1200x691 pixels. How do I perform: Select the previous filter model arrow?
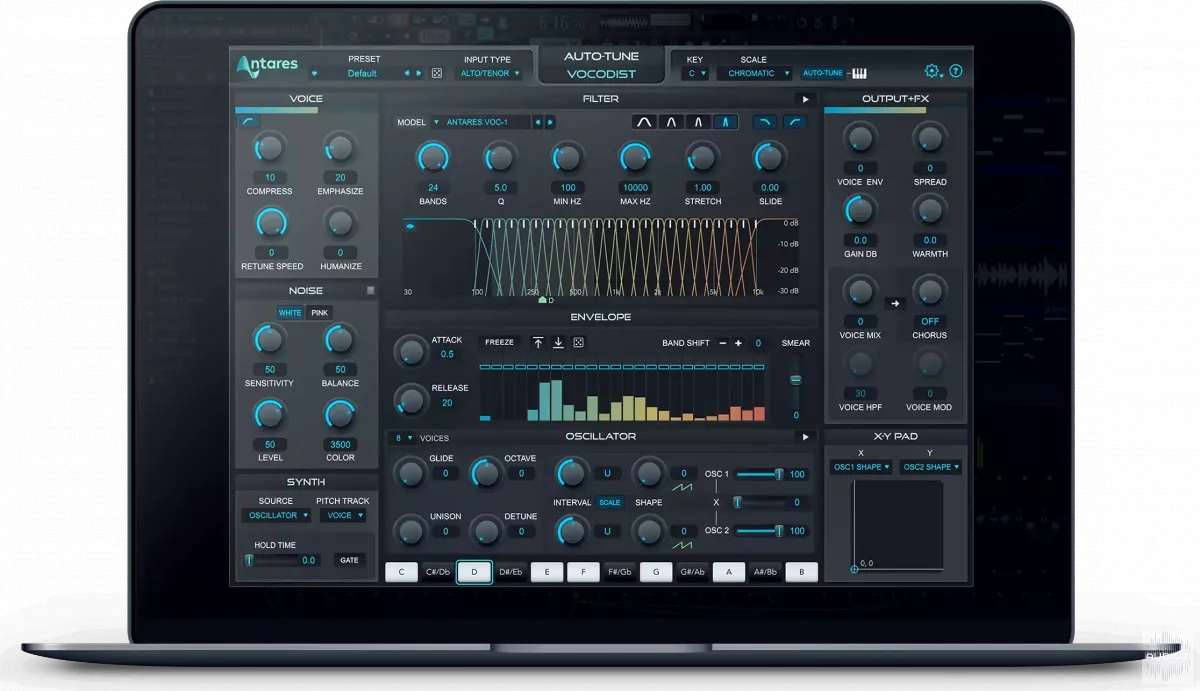(x=538, y=122)
